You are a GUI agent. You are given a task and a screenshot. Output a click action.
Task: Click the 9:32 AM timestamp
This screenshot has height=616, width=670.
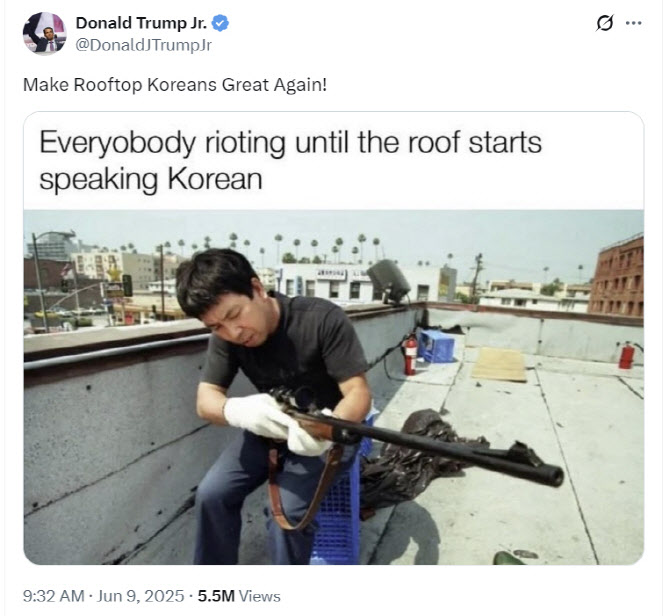tap(53, 595)
